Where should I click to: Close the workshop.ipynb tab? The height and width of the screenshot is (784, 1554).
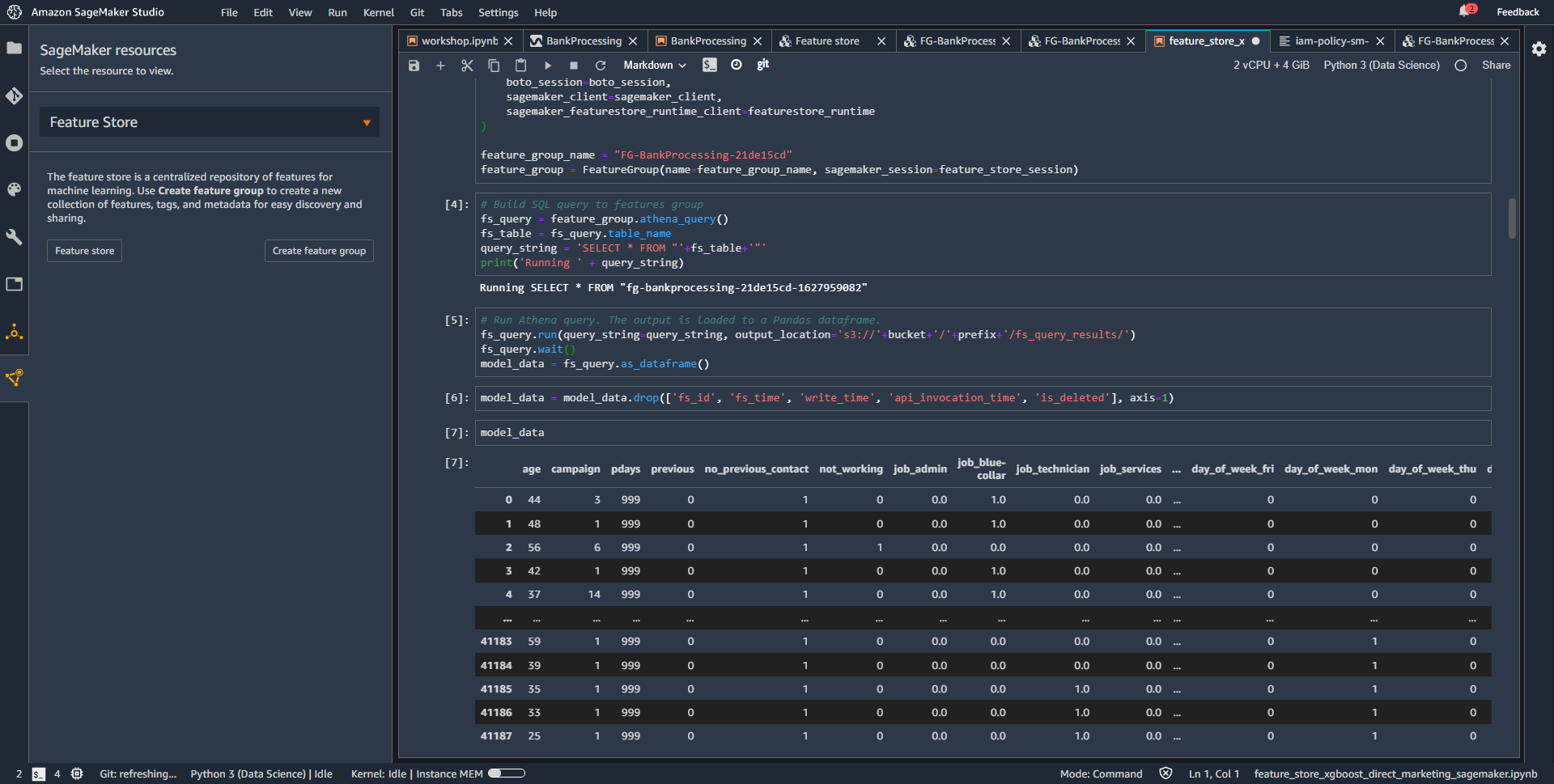[508, 41]
